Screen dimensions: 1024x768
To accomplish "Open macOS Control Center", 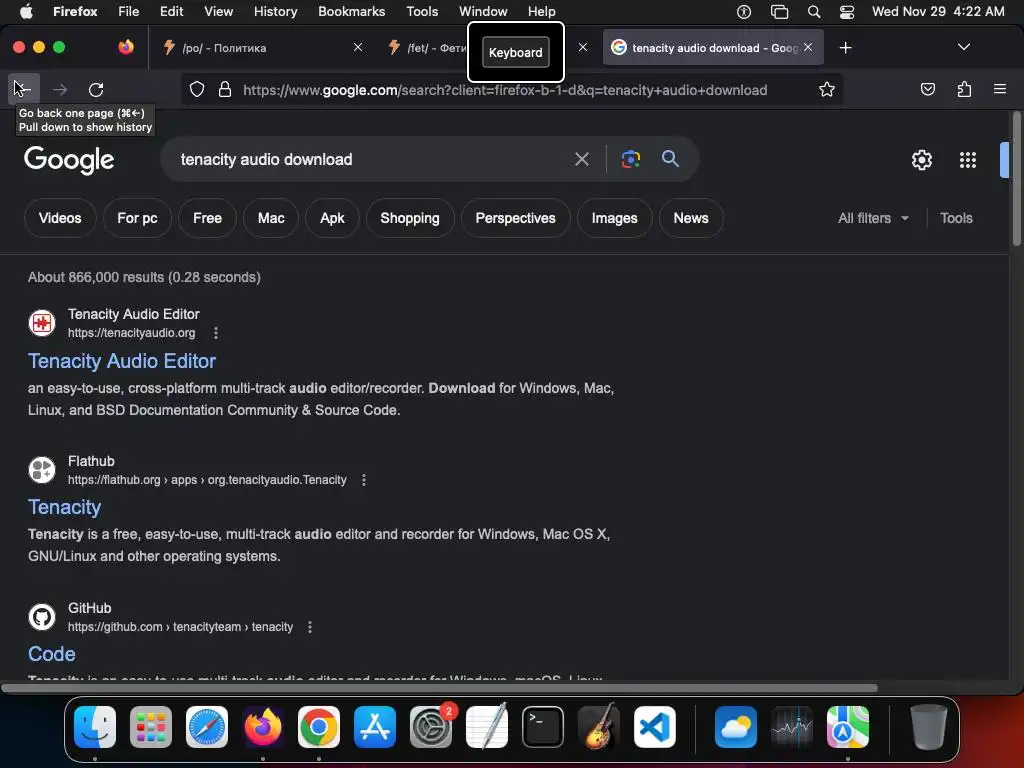I will pos(846,11).
